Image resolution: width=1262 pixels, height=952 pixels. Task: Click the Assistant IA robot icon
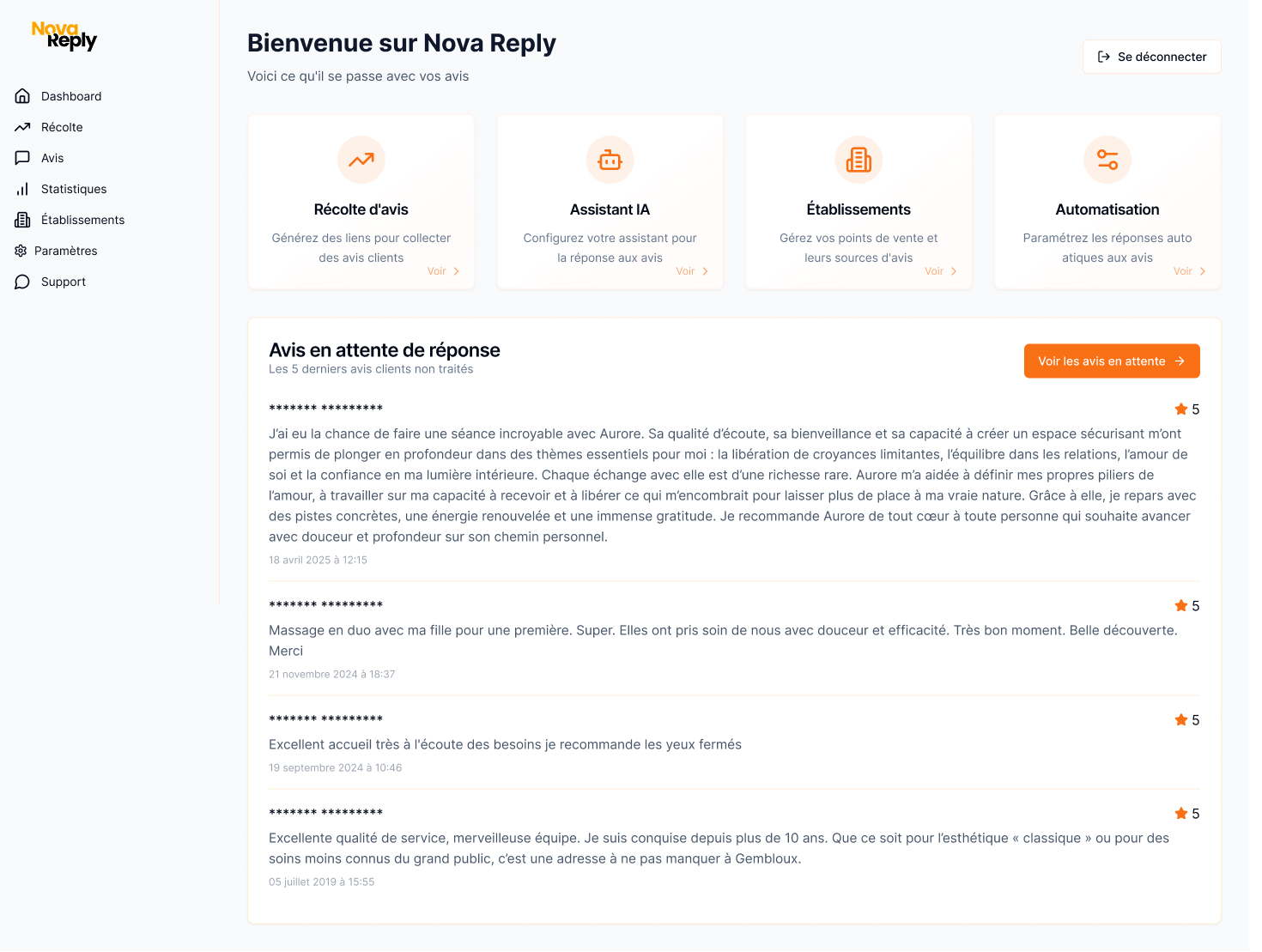pyautogui.click(x=610, y=160)
